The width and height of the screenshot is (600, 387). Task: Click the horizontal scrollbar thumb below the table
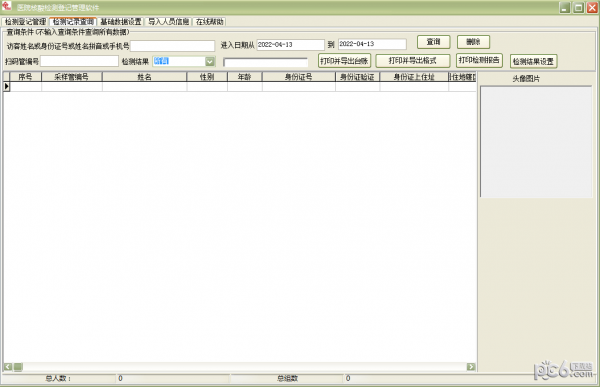[18, 367]
